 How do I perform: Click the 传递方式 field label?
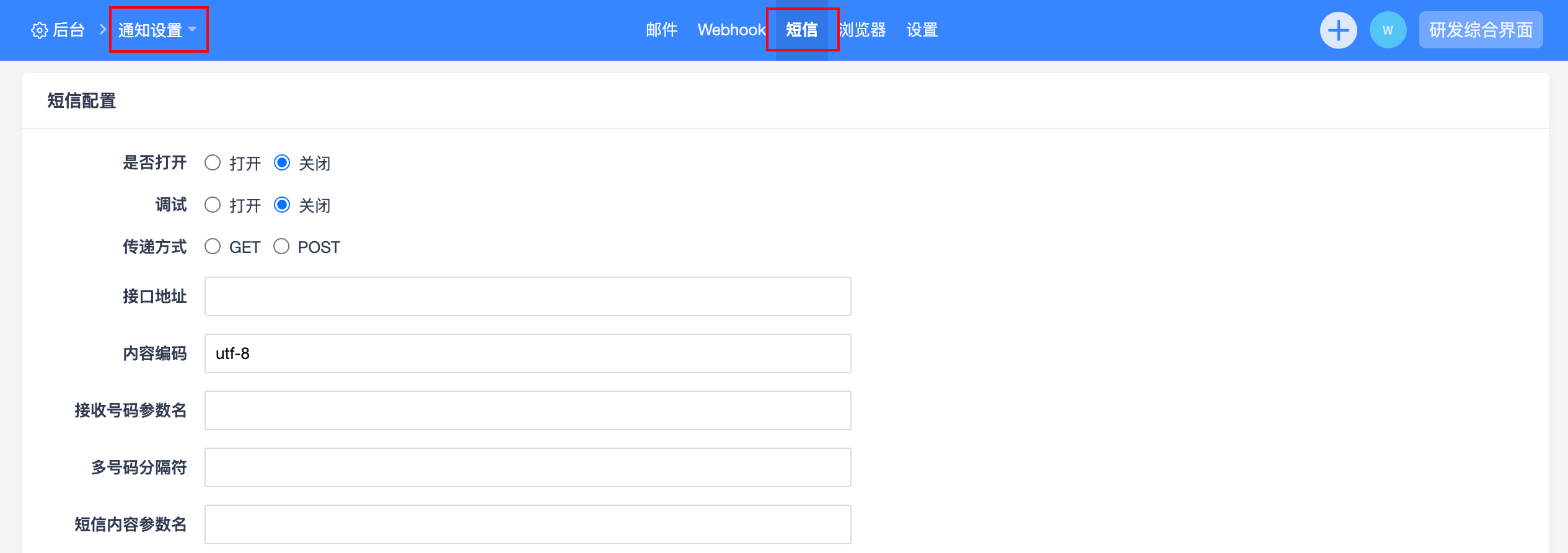155,247
